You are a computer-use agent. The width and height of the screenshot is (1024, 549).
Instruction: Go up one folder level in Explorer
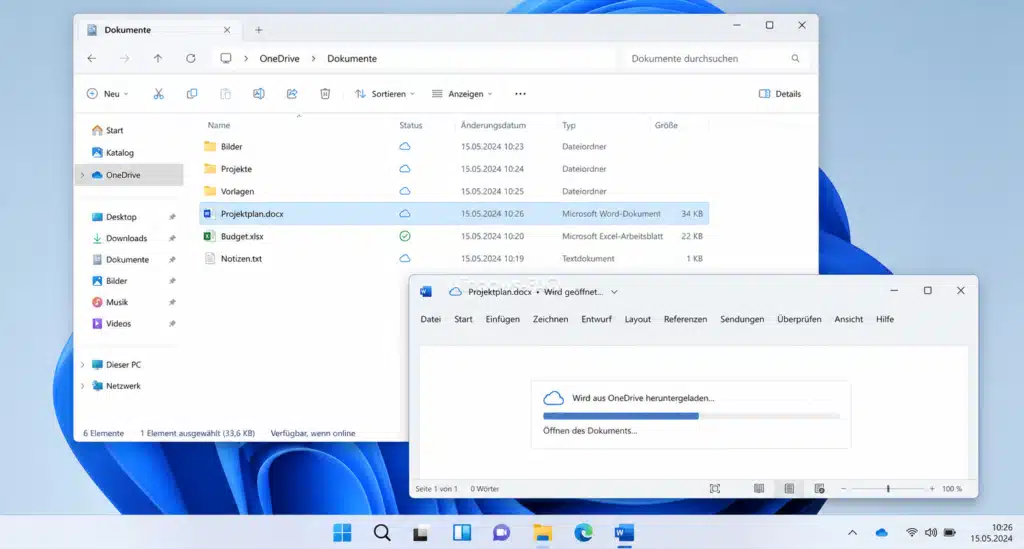coord(158,58)
